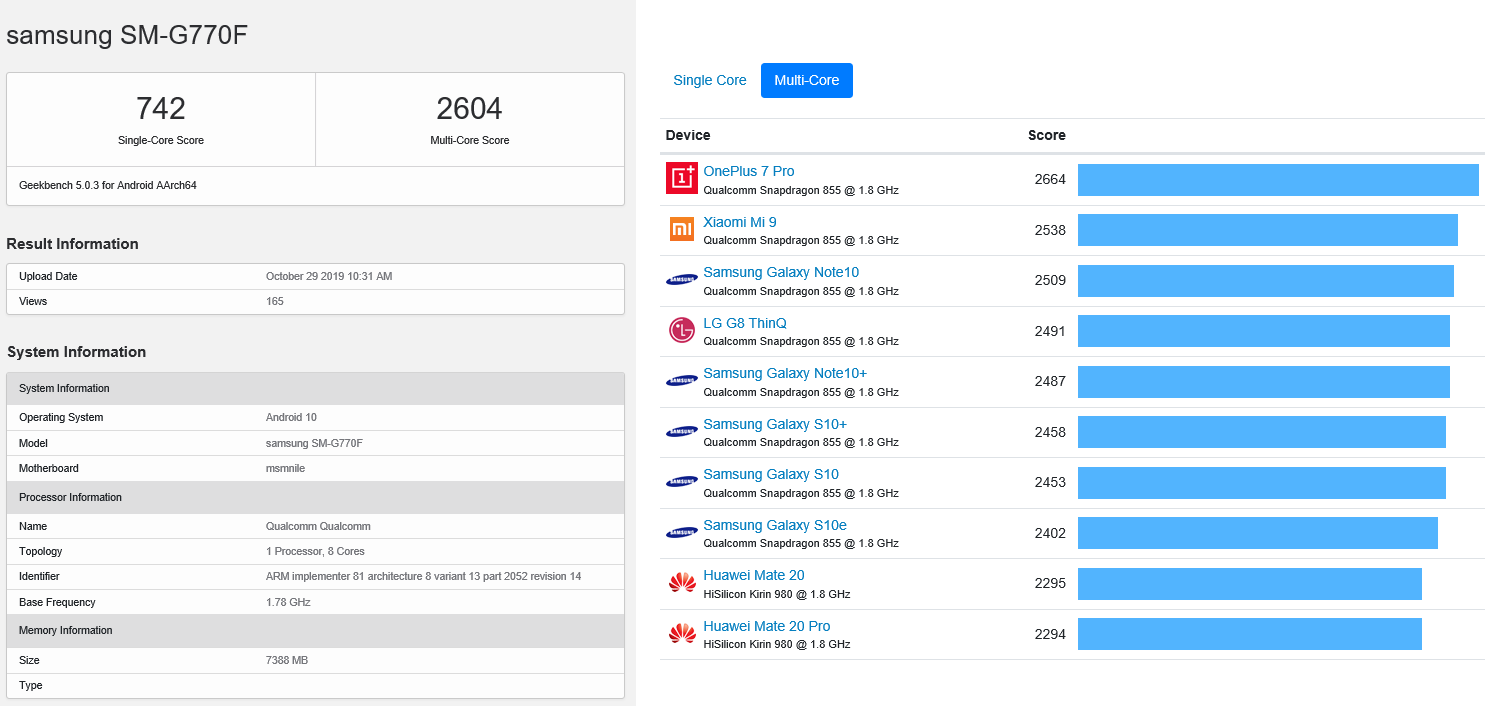Viewport: 1510px width, 706px height.
Task: Select the Multi-Core tab
Action: [807, 80]
